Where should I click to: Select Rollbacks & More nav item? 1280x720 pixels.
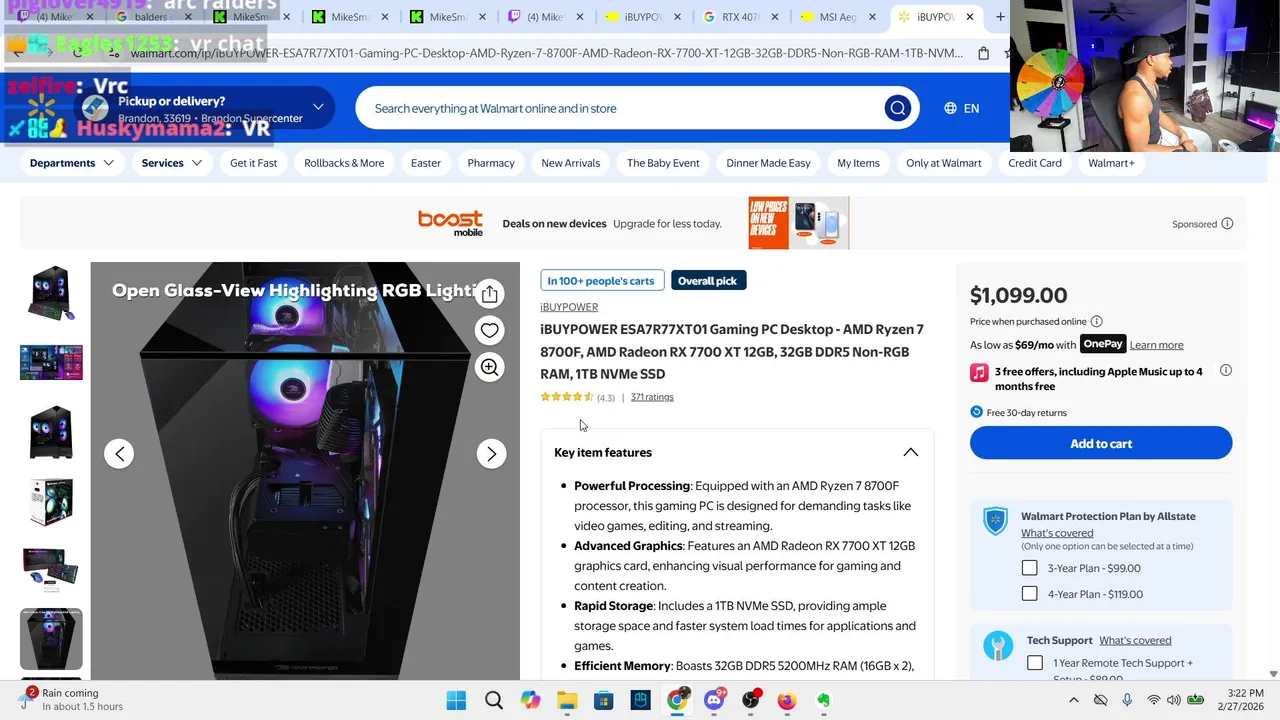344,163
